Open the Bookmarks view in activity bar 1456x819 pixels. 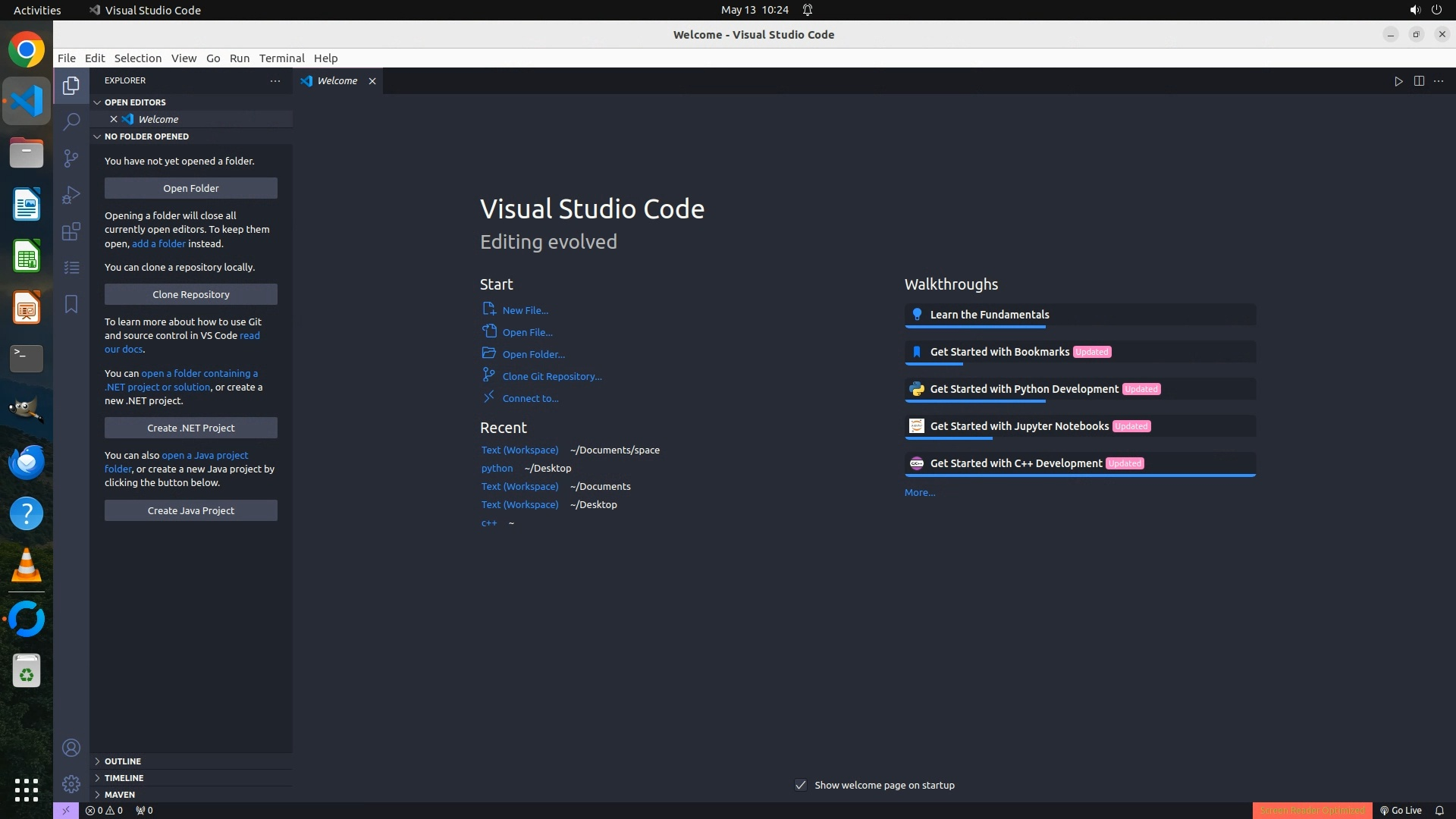click(71, 304)
